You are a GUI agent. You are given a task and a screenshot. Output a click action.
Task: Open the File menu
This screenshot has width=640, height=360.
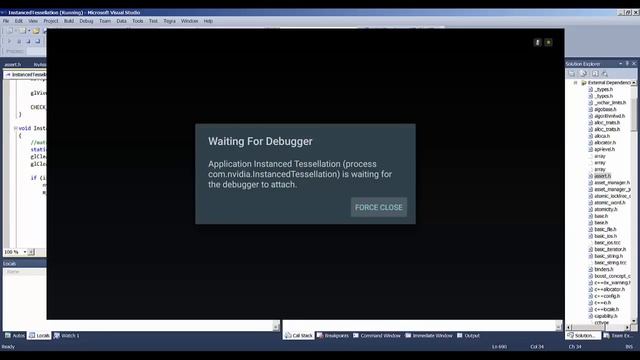click(x=6, y=21)
